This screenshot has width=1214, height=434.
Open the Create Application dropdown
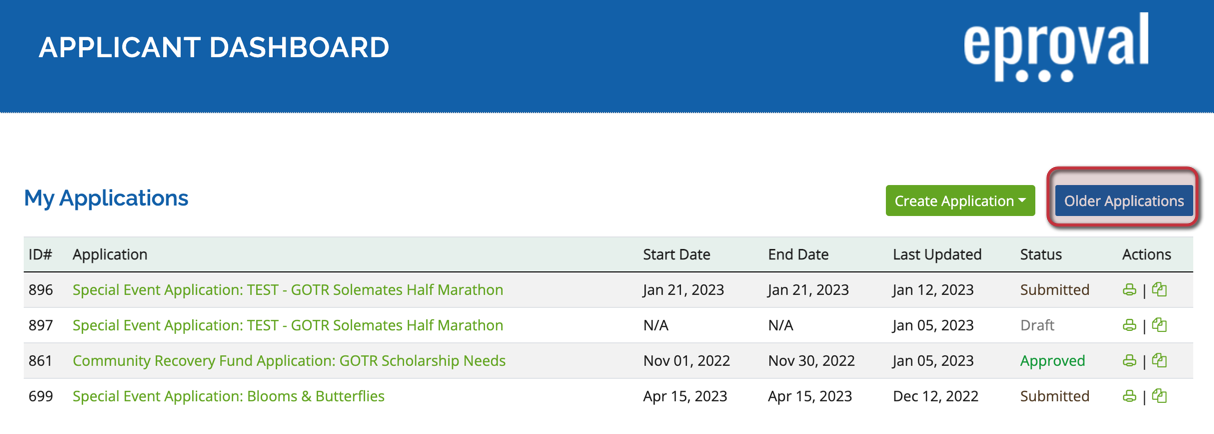tap(960, 201)
